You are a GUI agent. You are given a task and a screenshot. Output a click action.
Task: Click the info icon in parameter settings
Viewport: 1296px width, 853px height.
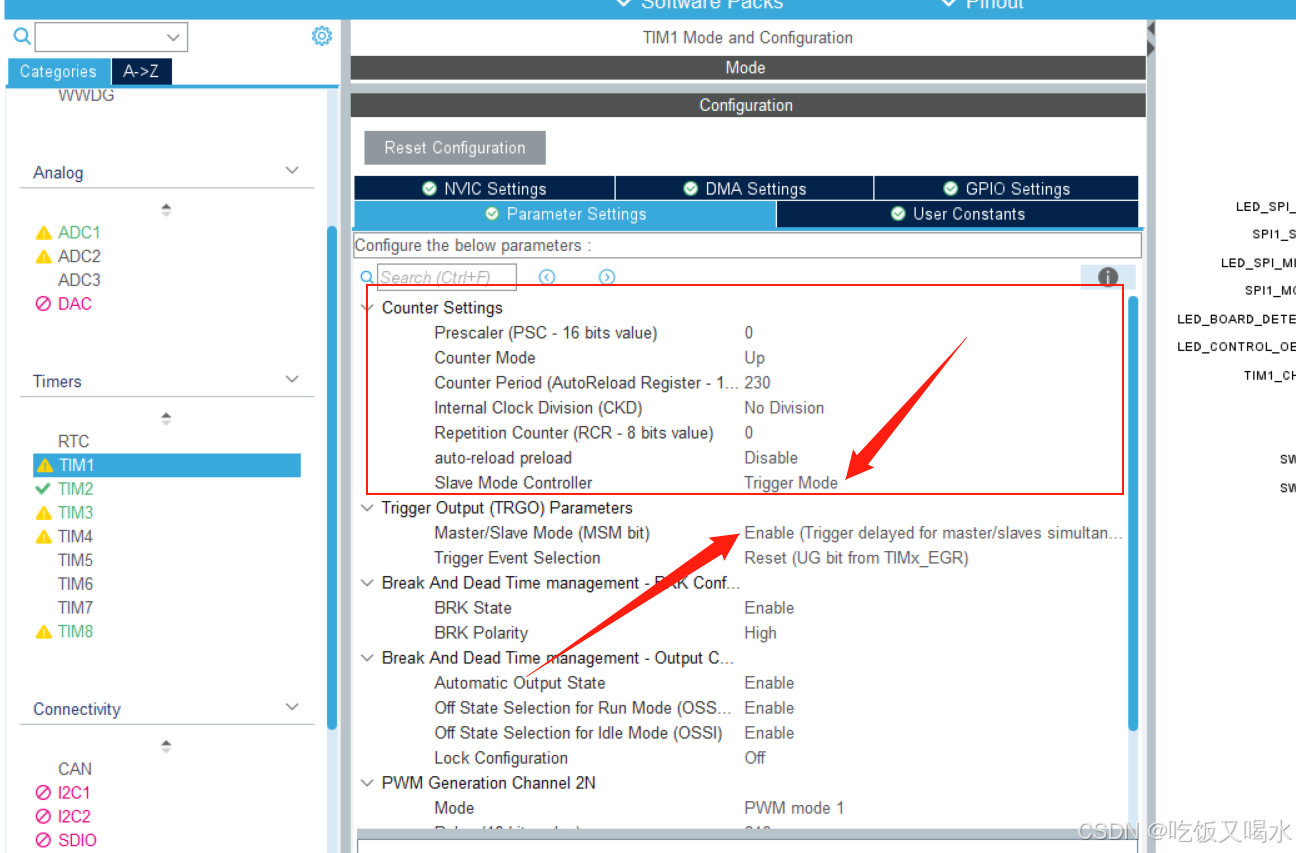1107,277
